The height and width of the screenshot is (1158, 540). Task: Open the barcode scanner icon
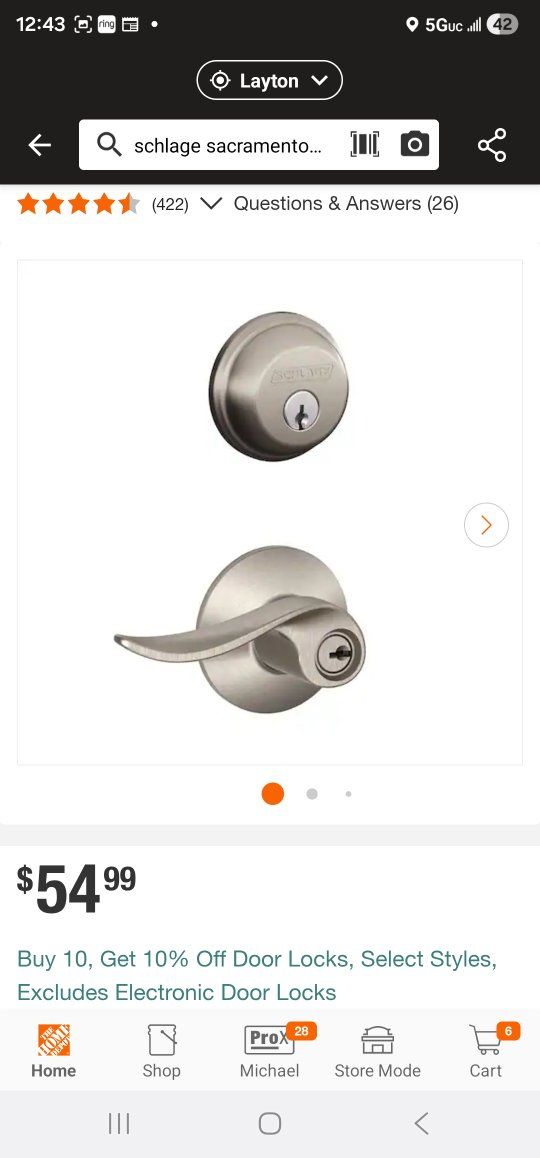click(x=364, y=145)
